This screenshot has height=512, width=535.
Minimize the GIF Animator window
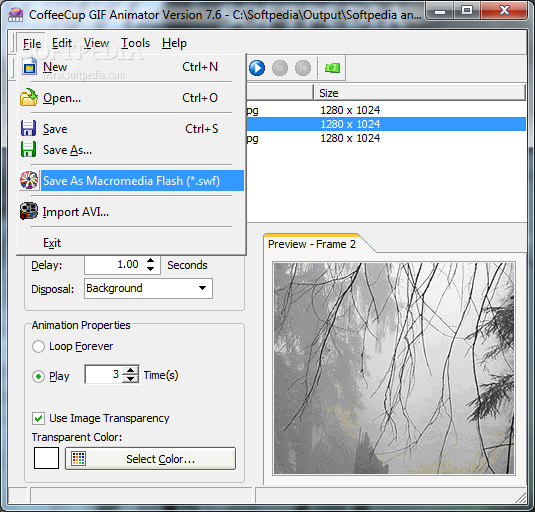point(440,12)
